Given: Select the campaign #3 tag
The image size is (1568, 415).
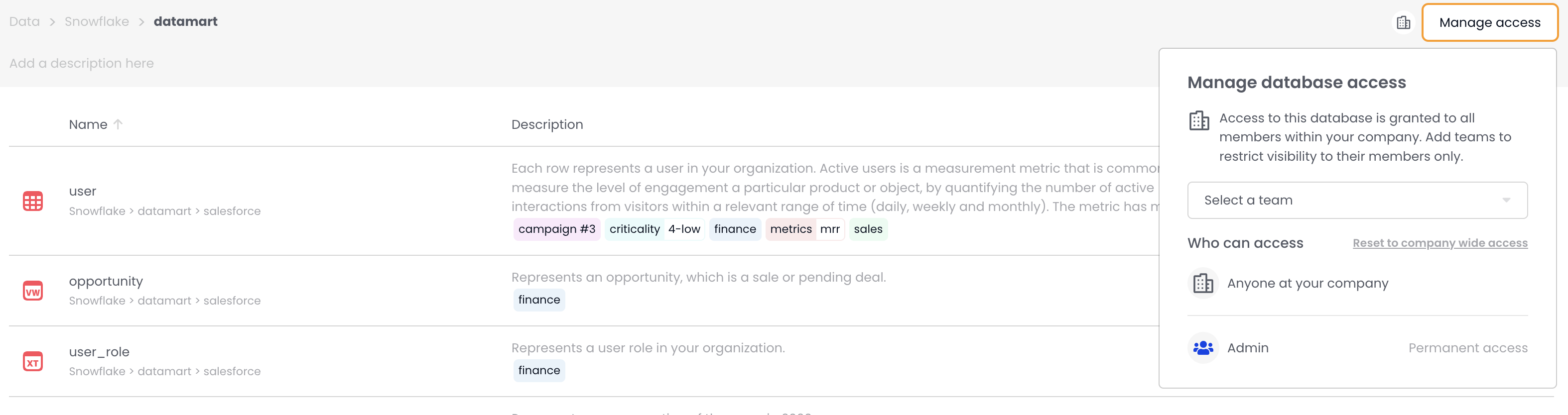Looking at the screenshot, I should click(x=556, y=229).
